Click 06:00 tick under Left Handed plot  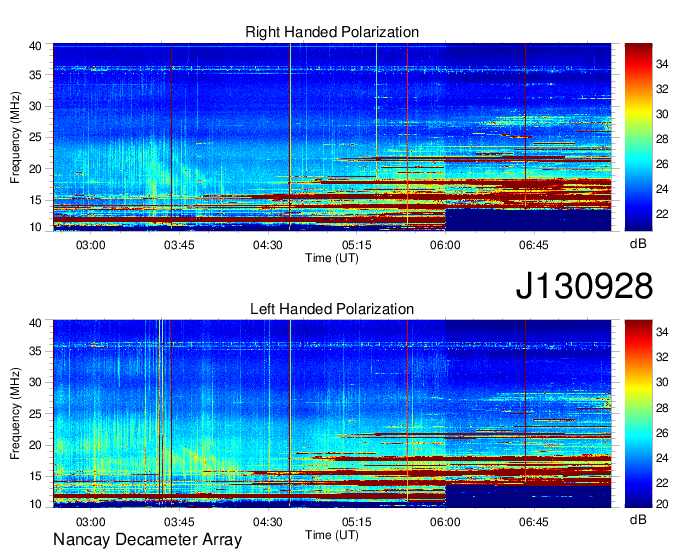[445, 522]
